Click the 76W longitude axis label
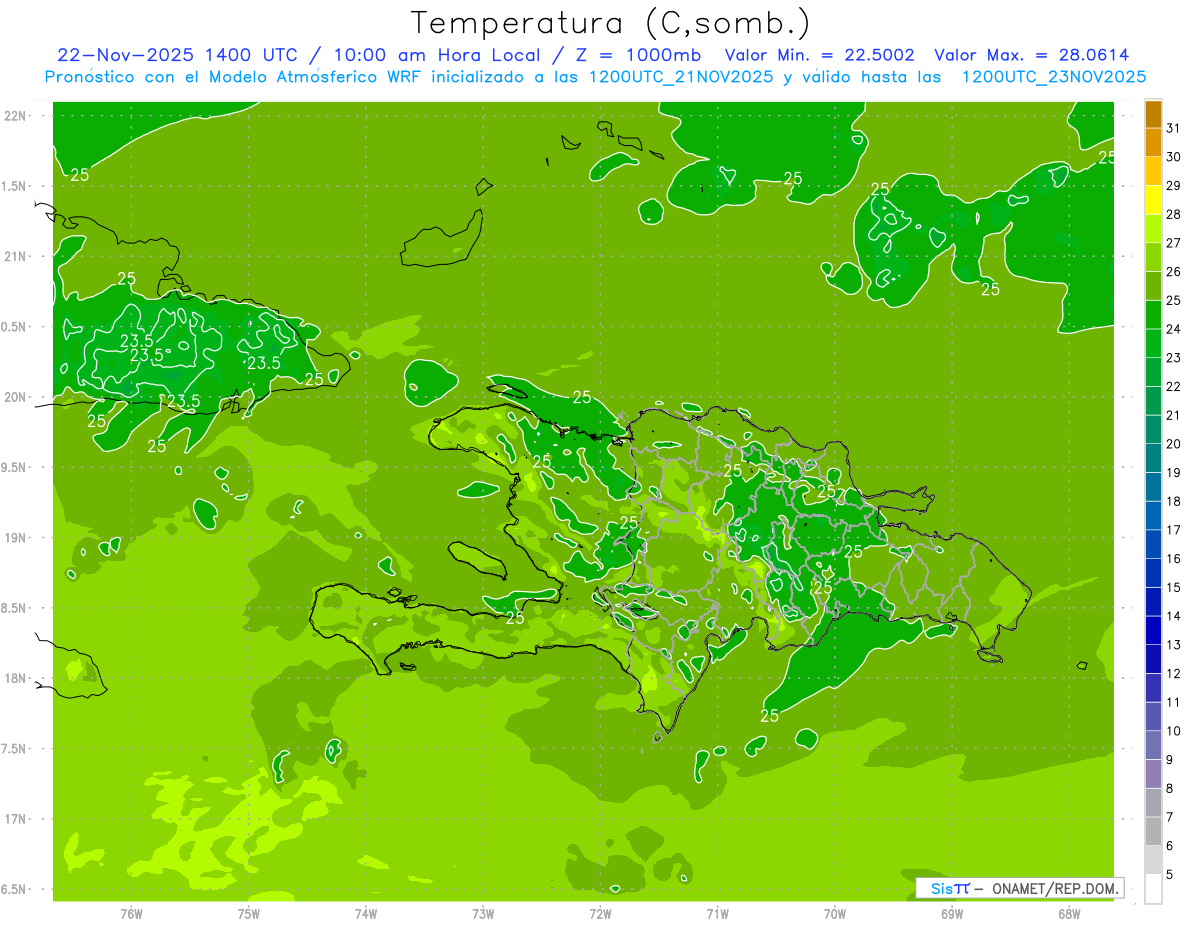 pos(131,914)
